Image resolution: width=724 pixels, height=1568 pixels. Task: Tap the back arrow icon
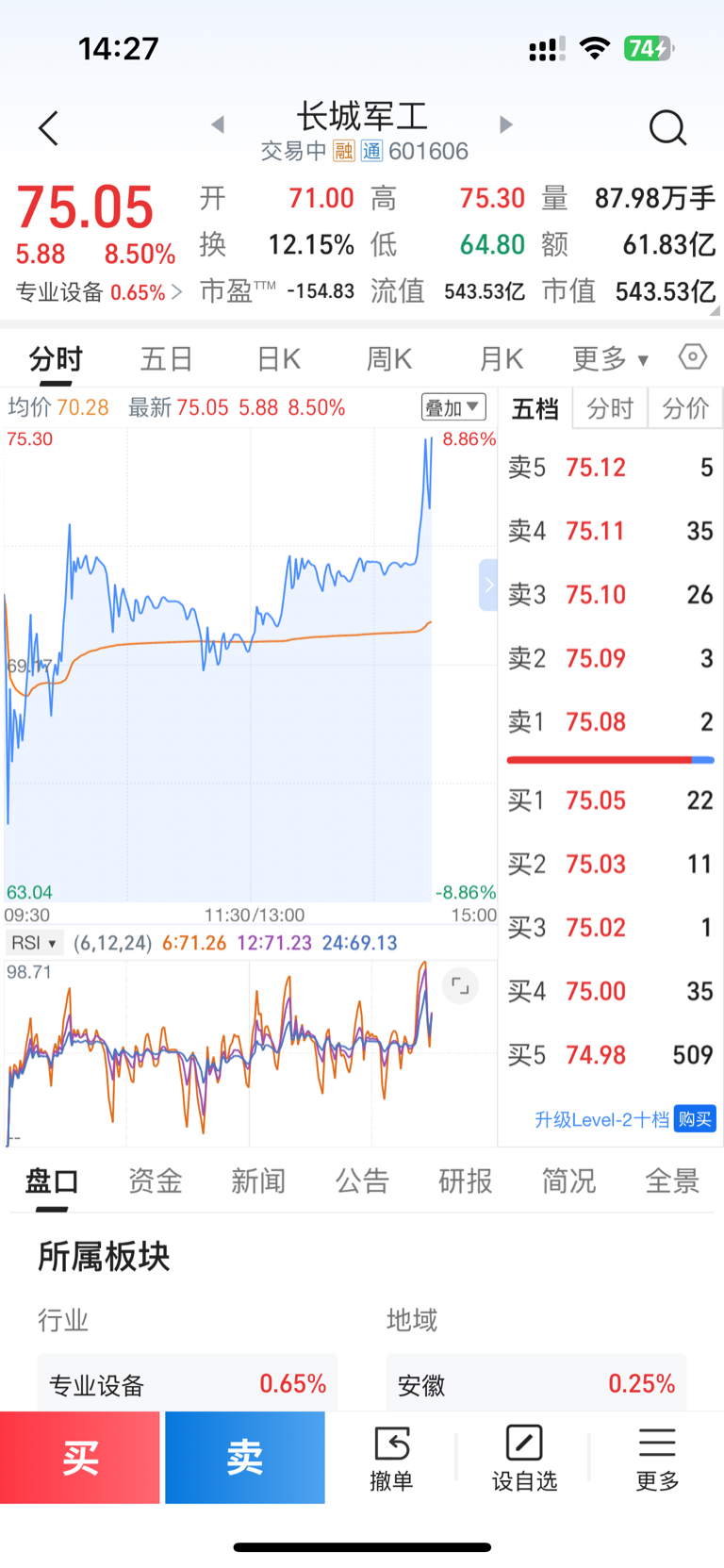pos(49,128)
